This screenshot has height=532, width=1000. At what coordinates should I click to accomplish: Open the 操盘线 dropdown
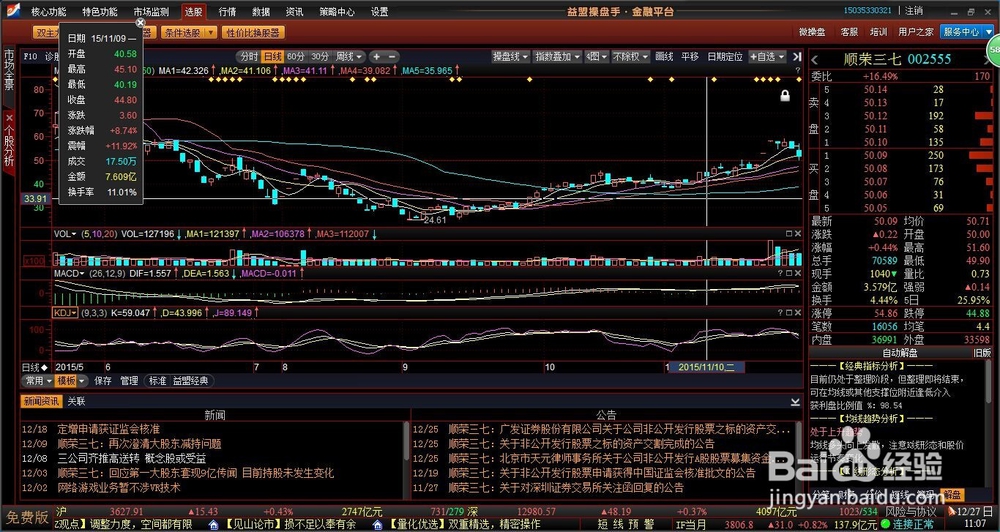(x=510, y=56)
